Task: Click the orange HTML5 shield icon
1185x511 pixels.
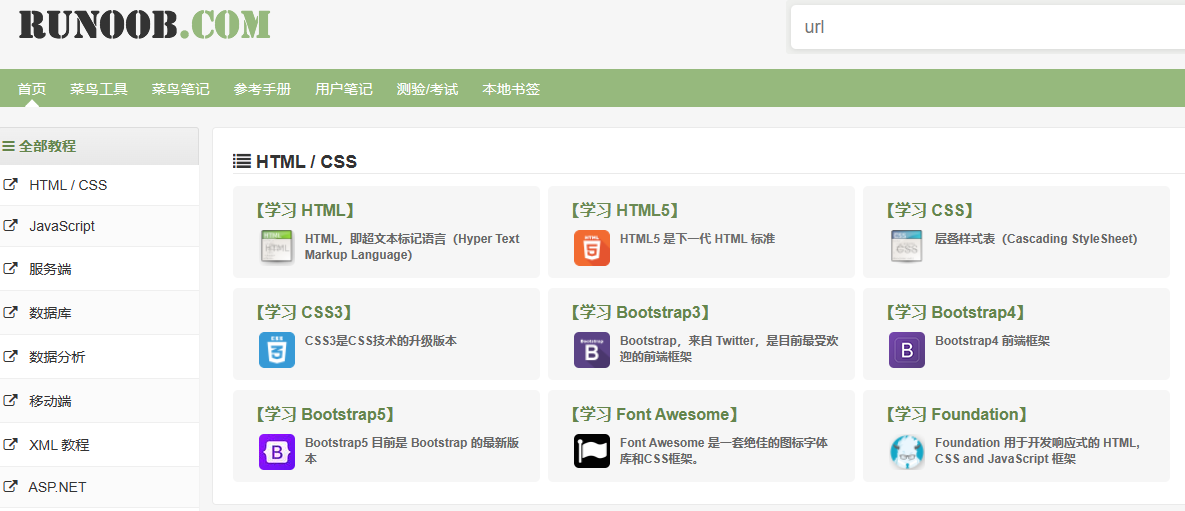Action: pos(592,247)
